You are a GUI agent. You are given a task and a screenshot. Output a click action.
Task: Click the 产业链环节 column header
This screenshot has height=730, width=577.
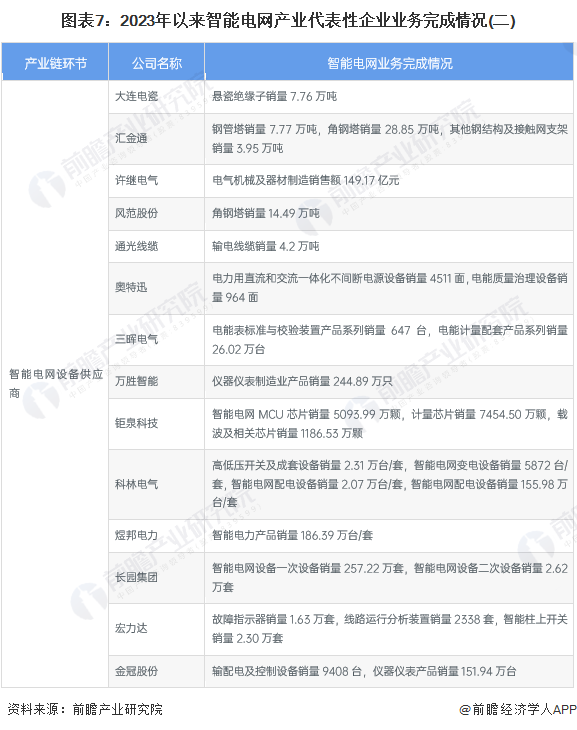point(55,62)
